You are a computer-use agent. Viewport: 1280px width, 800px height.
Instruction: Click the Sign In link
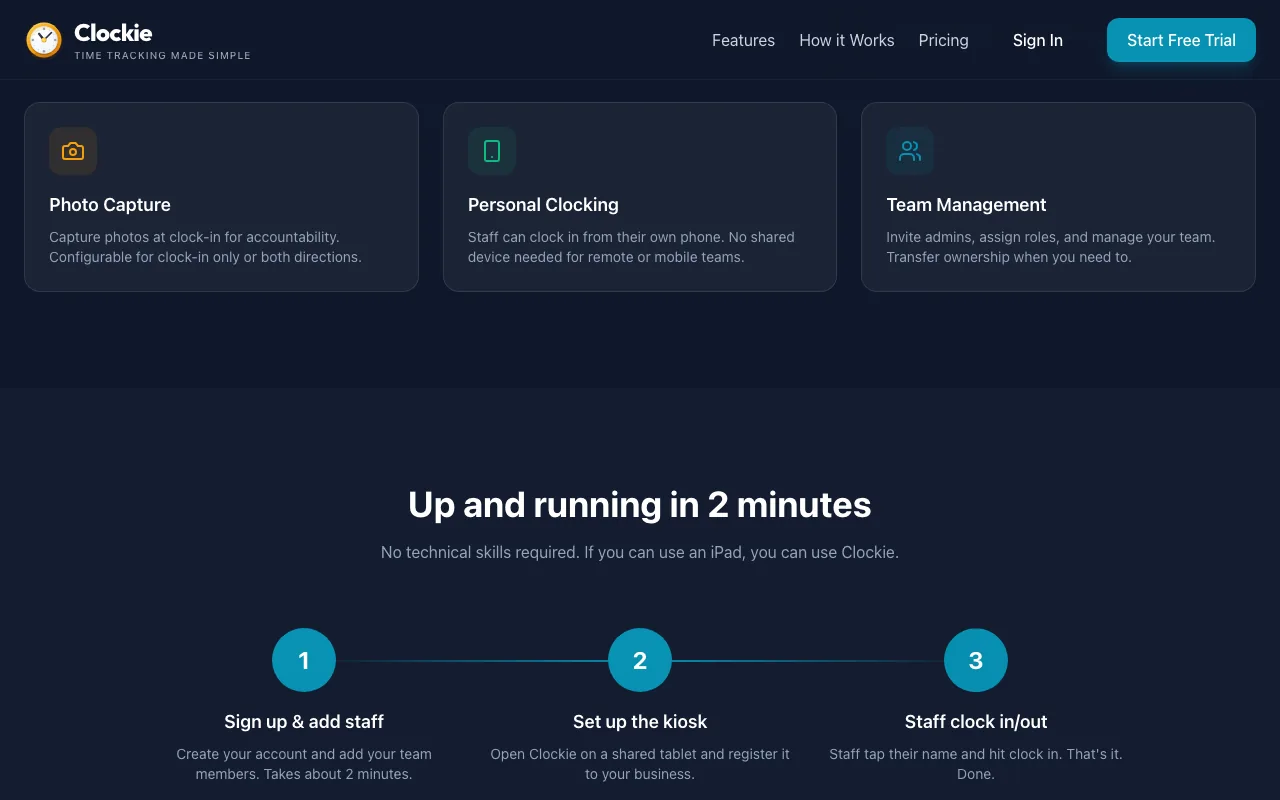(1037, 40)
